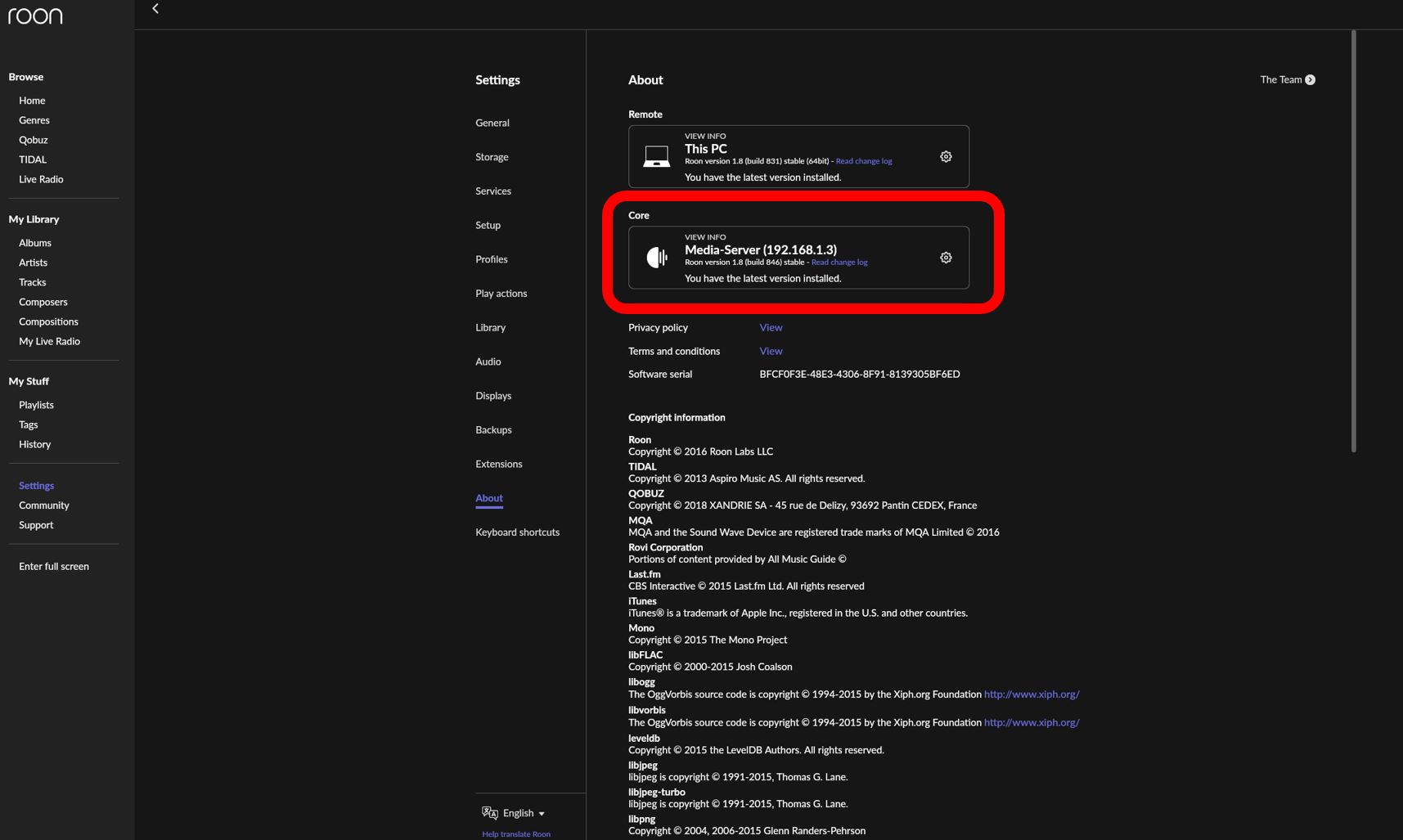The width and height of the screenshot is (1403, 840).
Task: Click Help translate Roon link
Action: pos(516,834)
